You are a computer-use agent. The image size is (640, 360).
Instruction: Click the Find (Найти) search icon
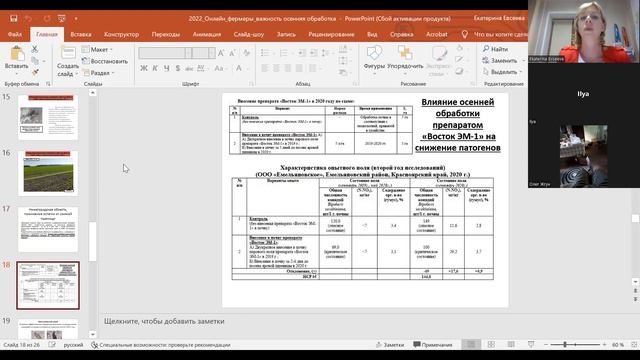486,49
